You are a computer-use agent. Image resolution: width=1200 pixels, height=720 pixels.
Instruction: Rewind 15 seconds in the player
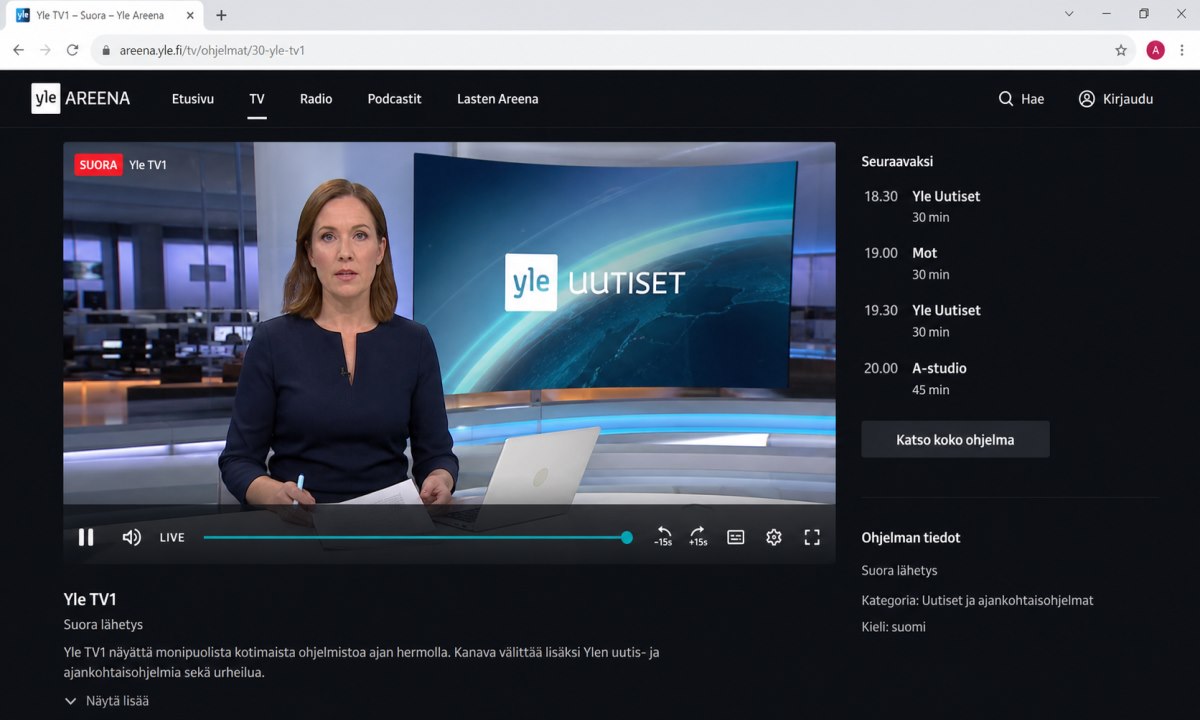pos(663,536)
